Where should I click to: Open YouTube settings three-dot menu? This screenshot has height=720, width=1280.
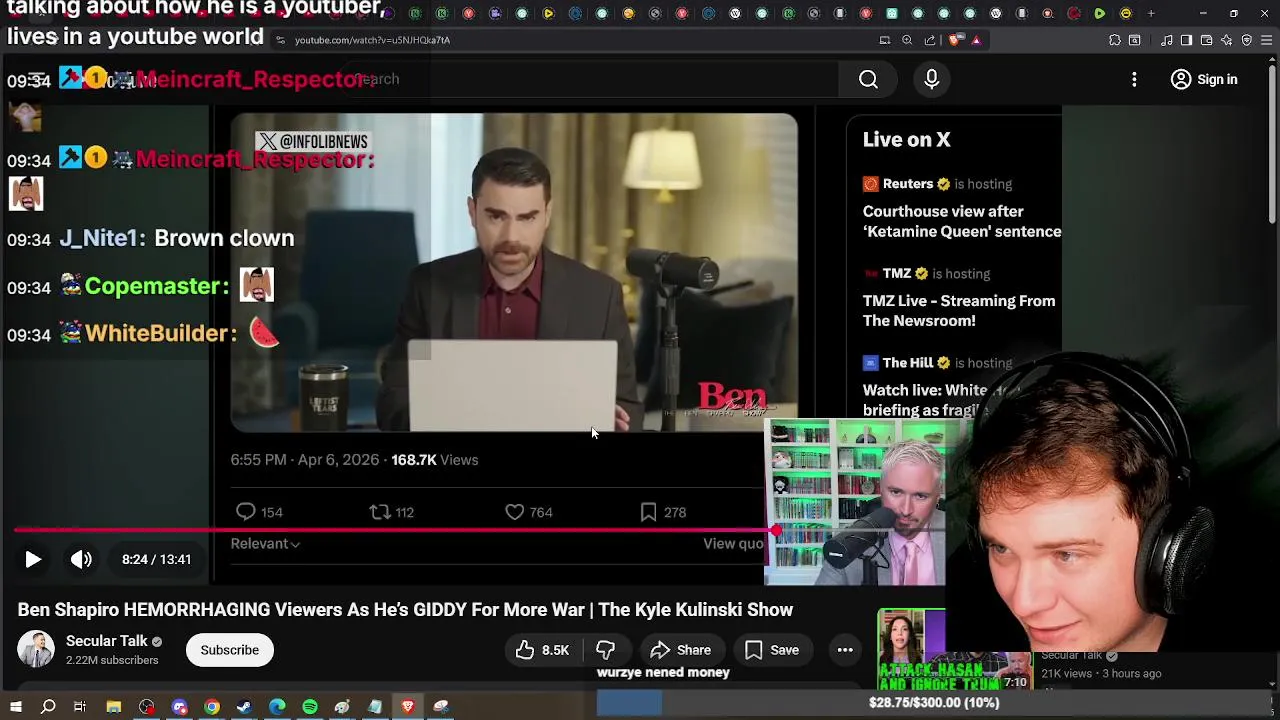(x=1134, y=79)
